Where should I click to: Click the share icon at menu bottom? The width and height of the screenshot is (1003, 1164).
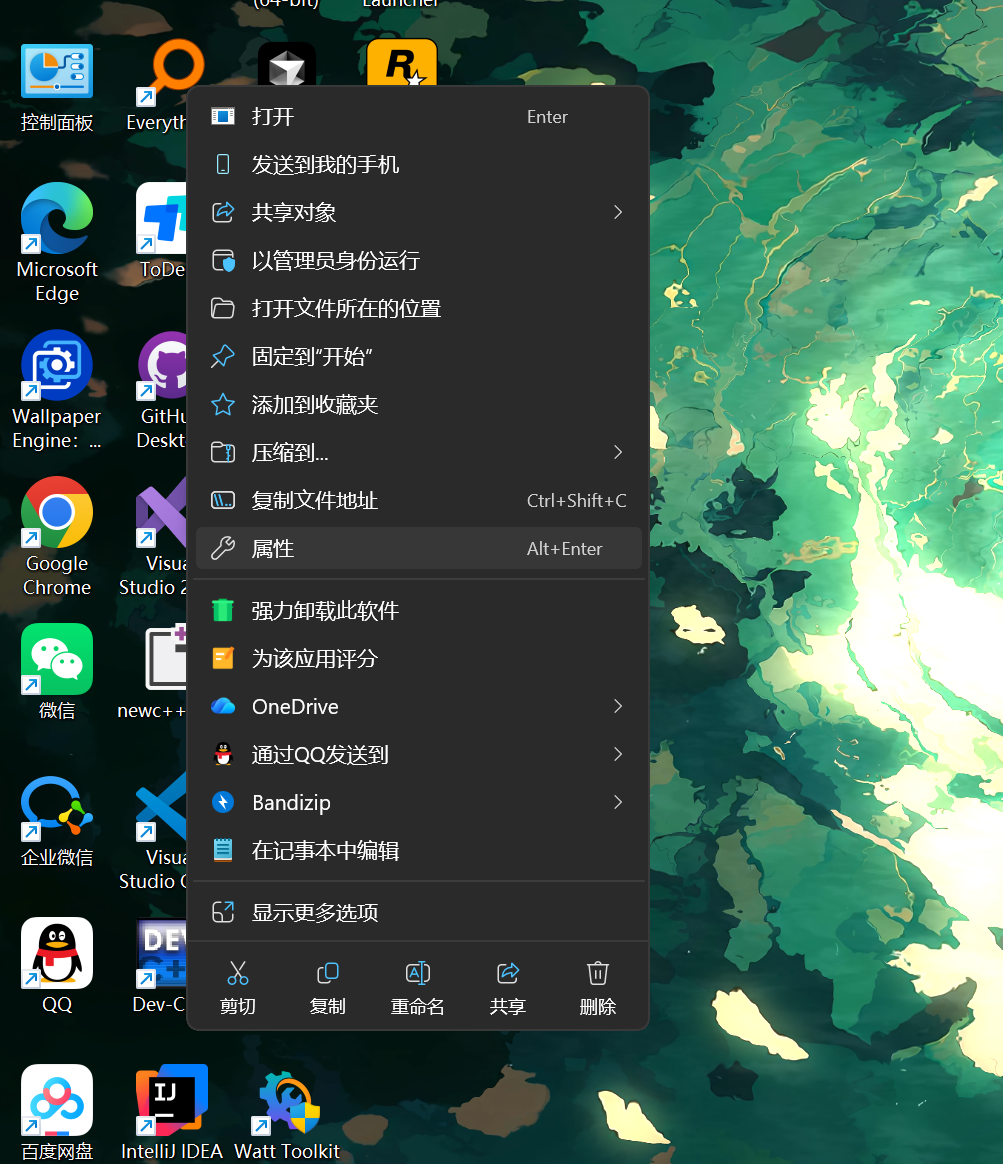(x=507, y=984)
